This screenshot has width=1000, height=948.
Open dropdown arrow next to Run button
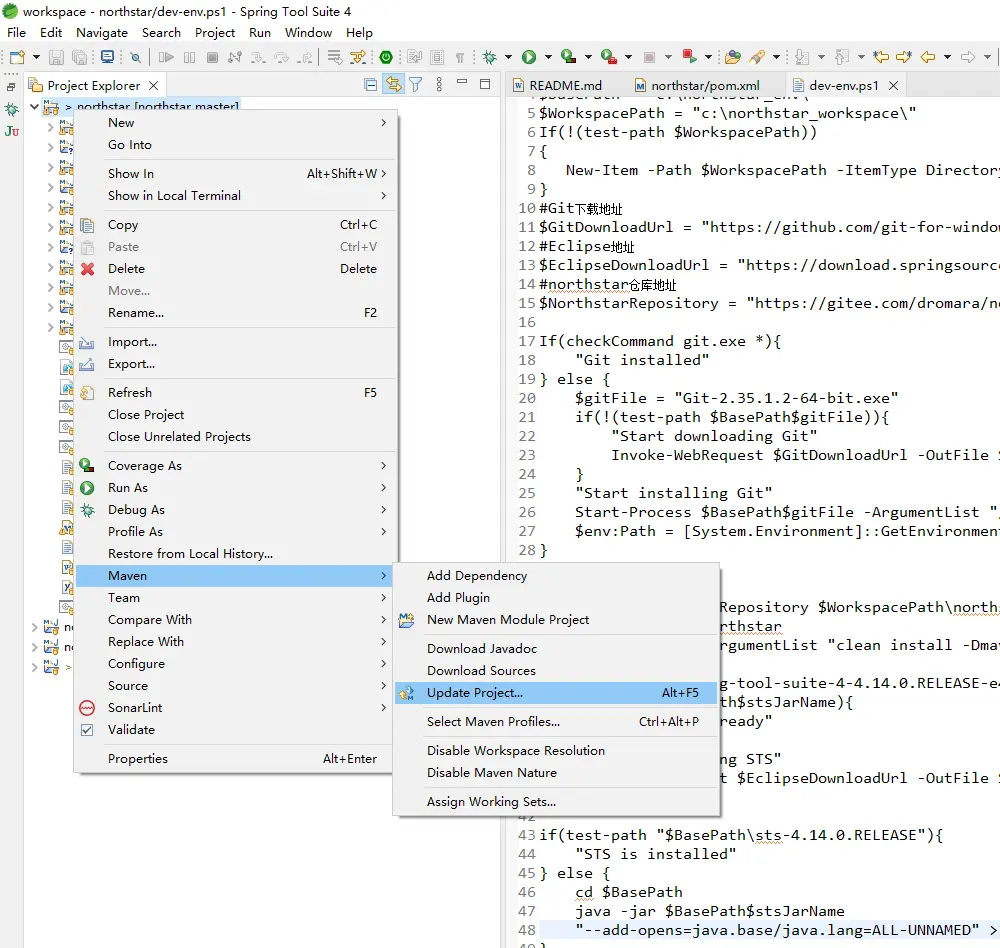pyautogui.click(x=546, y=57)
